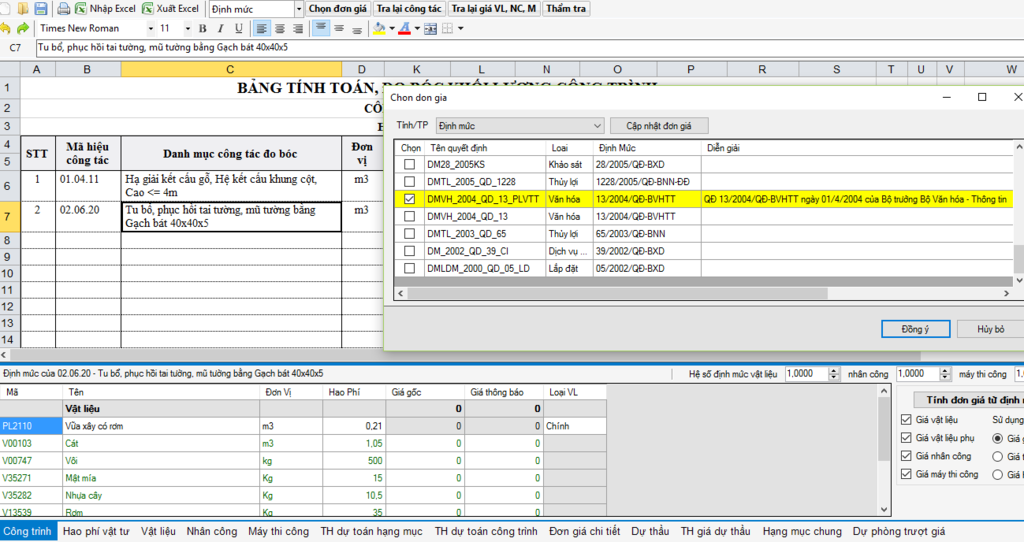Select column header D in the spreadsheet
This screenshot has height=542, width=1024.
362,69
